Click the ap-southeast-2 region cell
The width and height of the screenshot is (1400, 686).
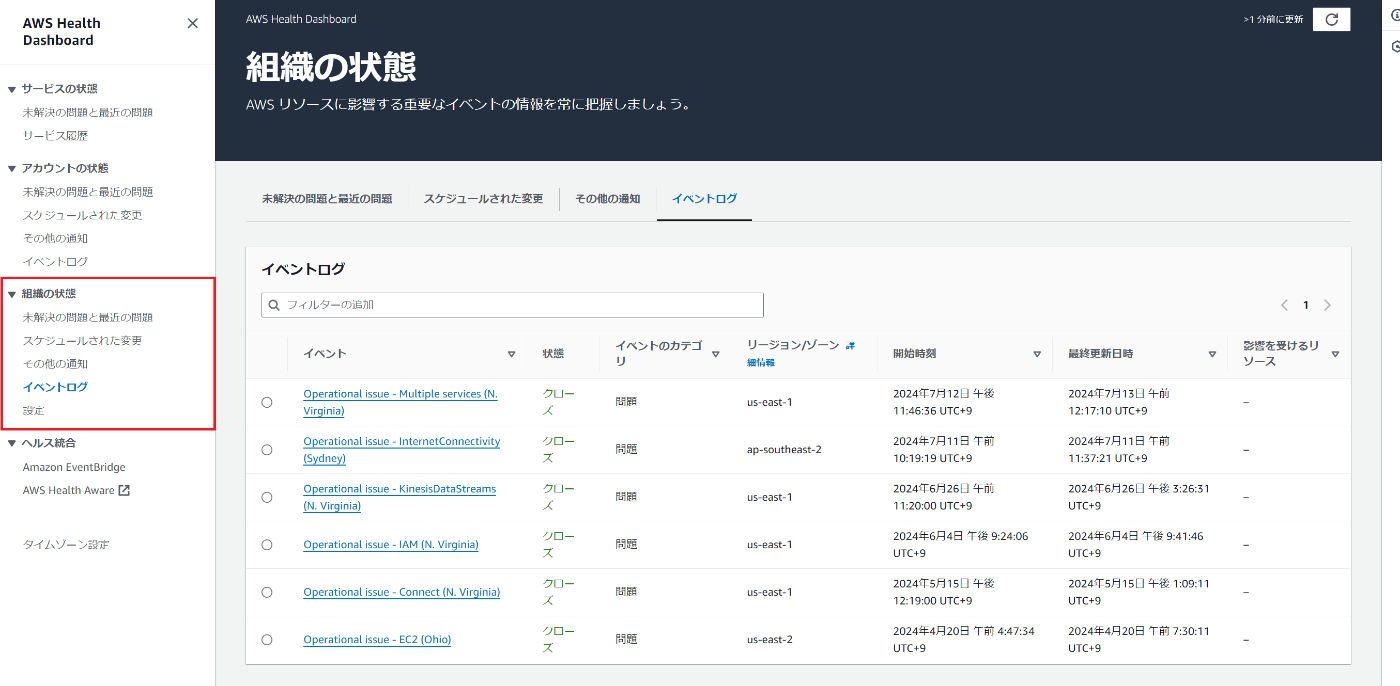click(x=784, y=450)
